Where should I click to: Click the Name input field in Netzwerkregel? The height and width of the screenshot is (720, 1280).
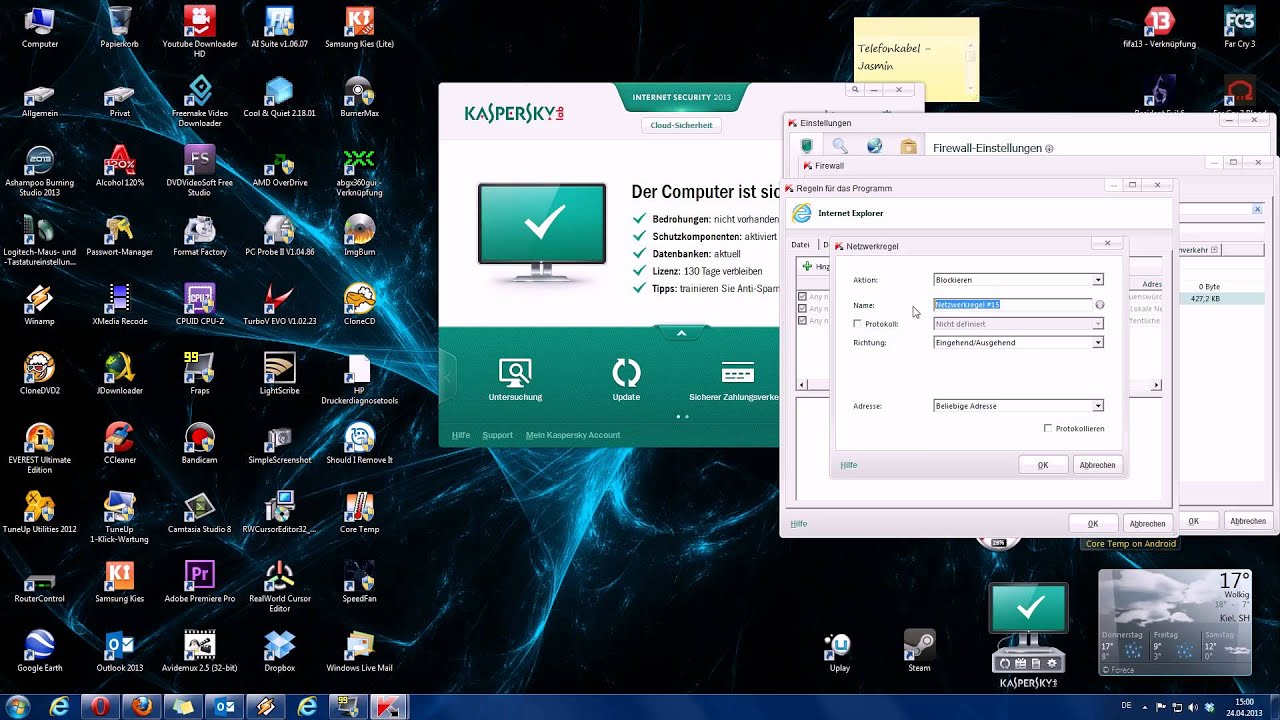(1013, 305)
